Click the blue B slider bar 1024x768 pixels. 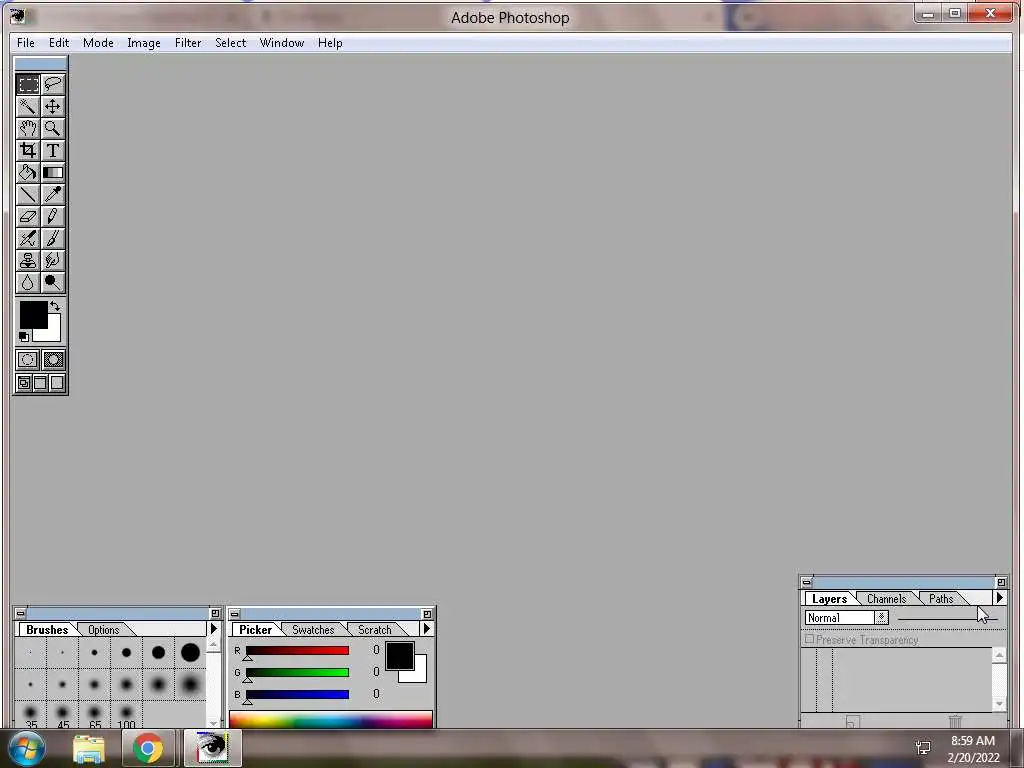[x=297, y=694]
